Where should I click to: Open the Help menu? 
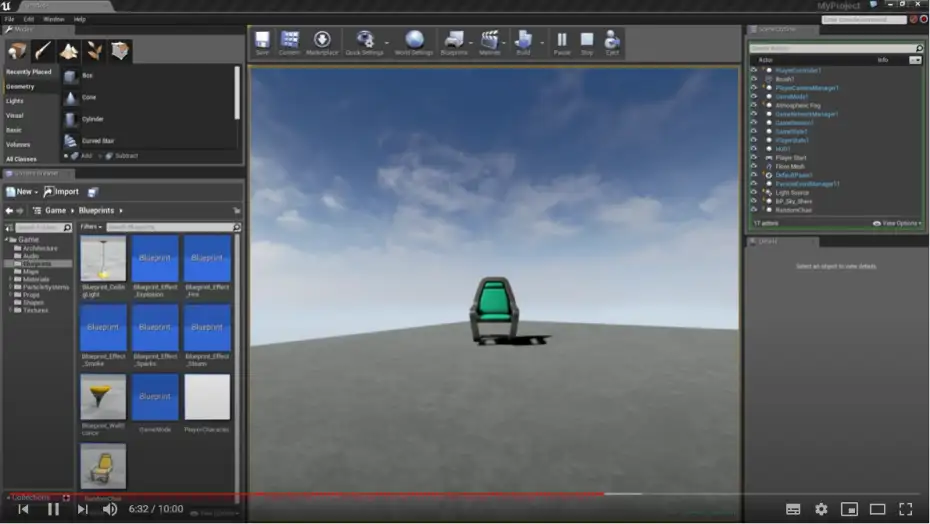pos(79,19)
